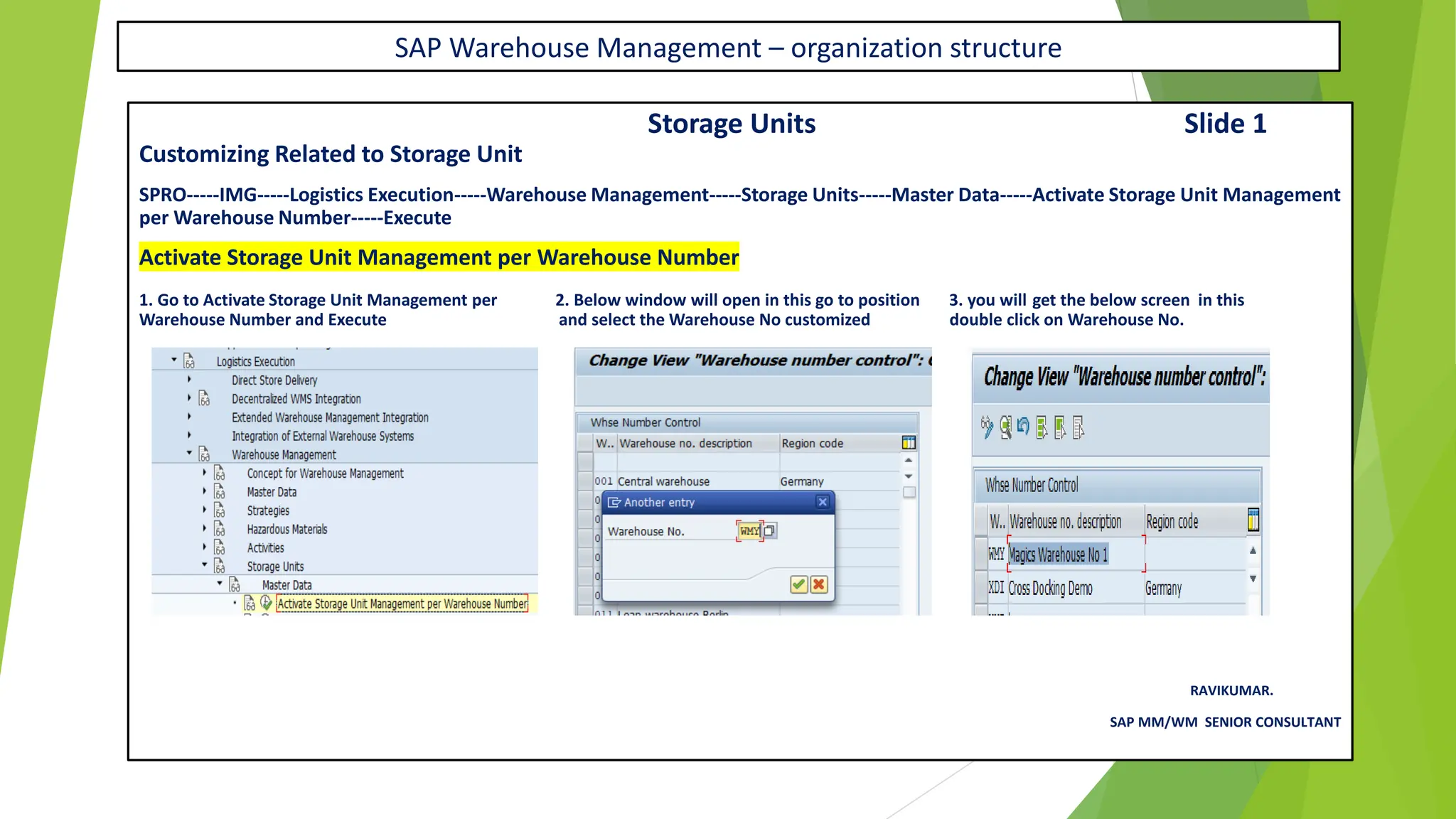Expand the Strategies node
The image size is (1456, 819).
tap(205, 509)
